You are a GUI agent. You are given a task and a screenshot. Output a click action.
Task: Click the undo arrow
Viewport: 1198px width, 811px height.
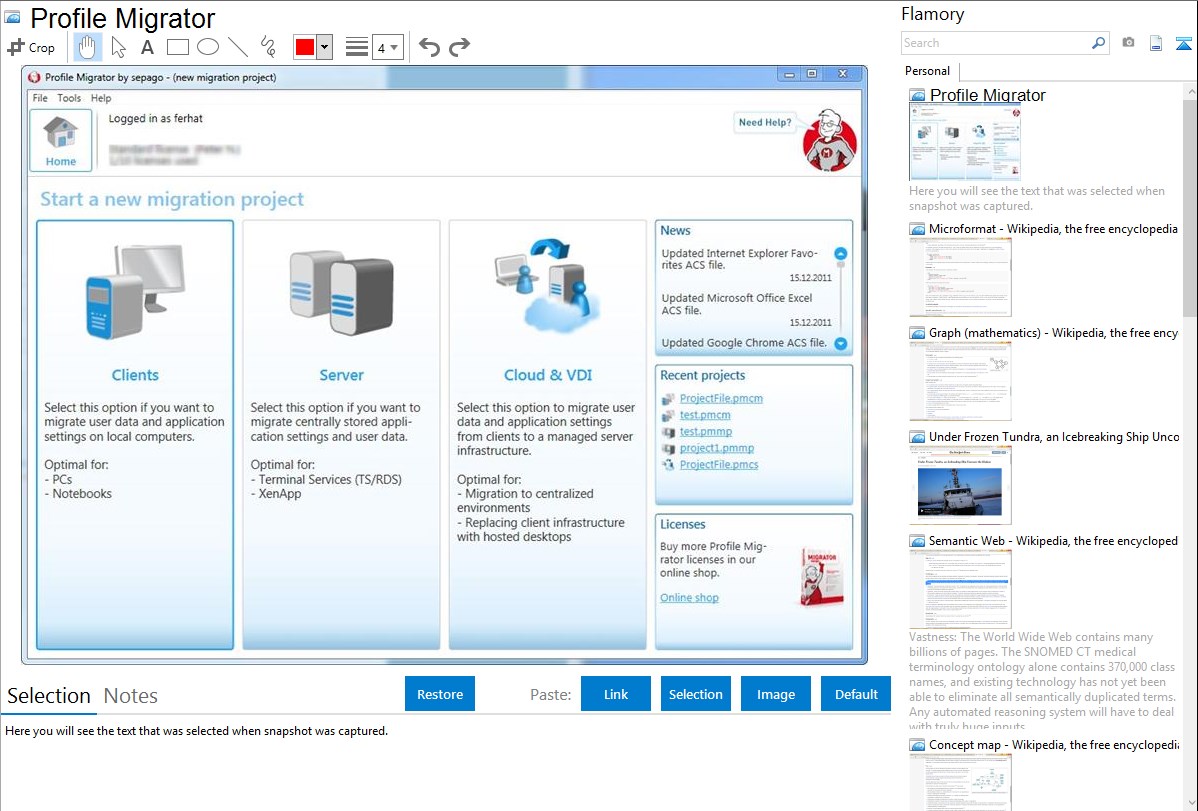[x=429, y=47]
